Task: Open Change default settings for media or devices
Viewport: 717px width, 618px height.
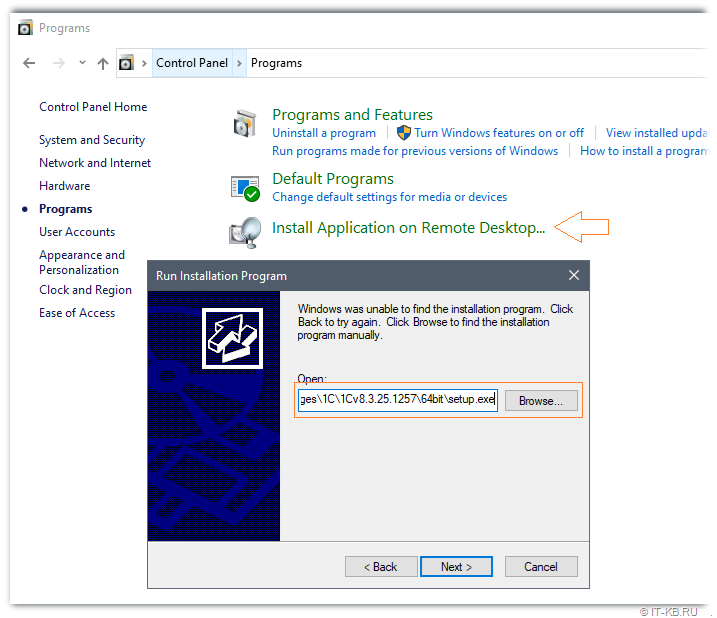Action: 390,197
